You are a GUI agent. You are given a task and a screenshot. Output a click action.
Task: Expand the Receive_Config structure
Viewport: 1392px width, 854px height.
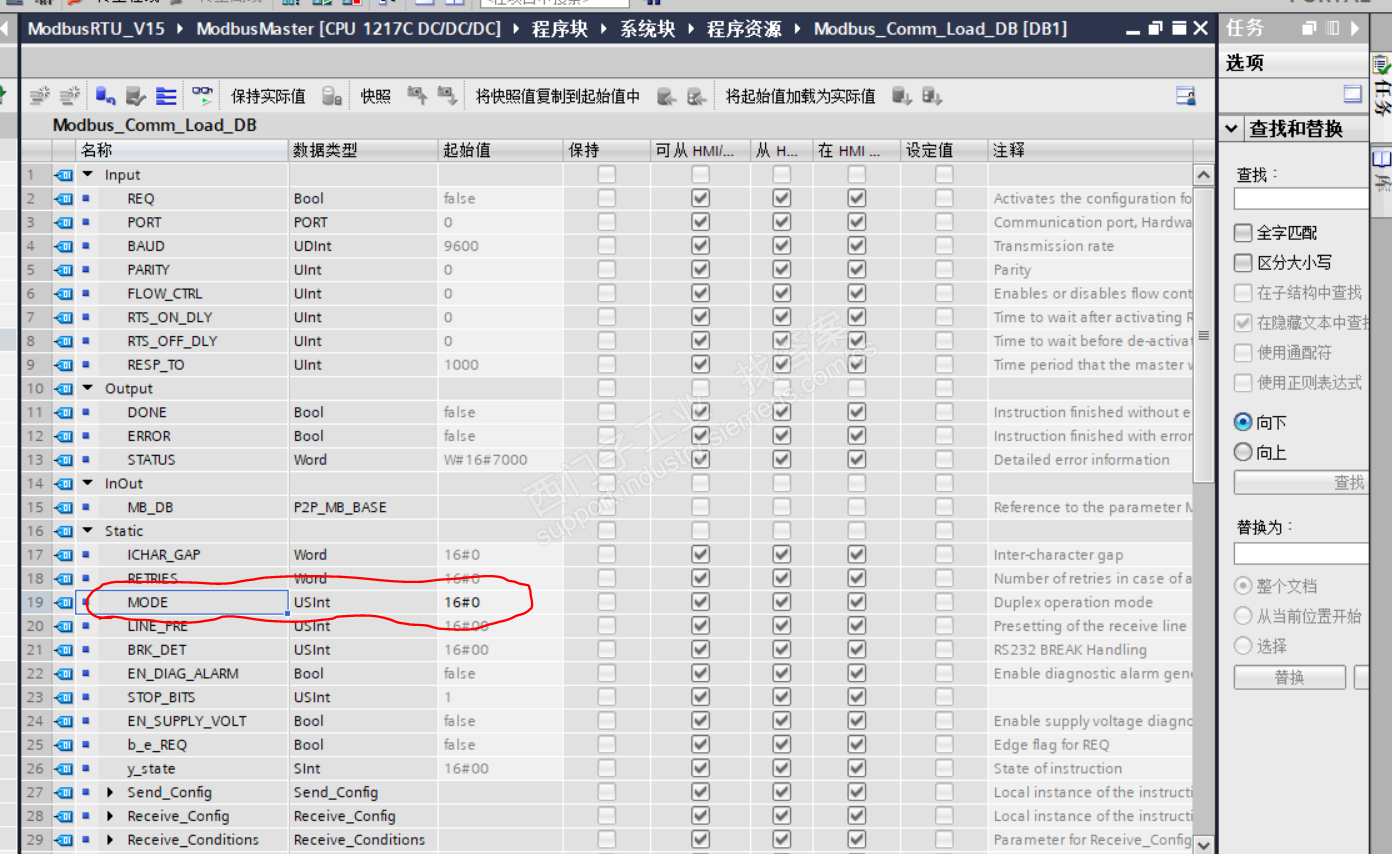110,816
